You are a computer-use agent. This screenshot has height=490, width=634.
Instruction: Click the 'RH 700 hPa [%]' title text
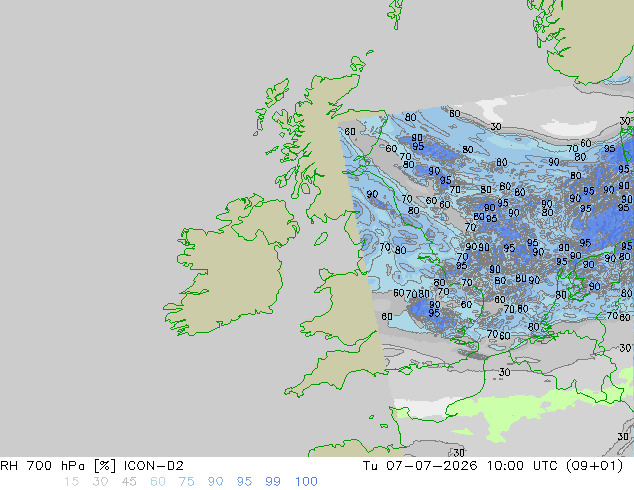(x=58, y=466)
